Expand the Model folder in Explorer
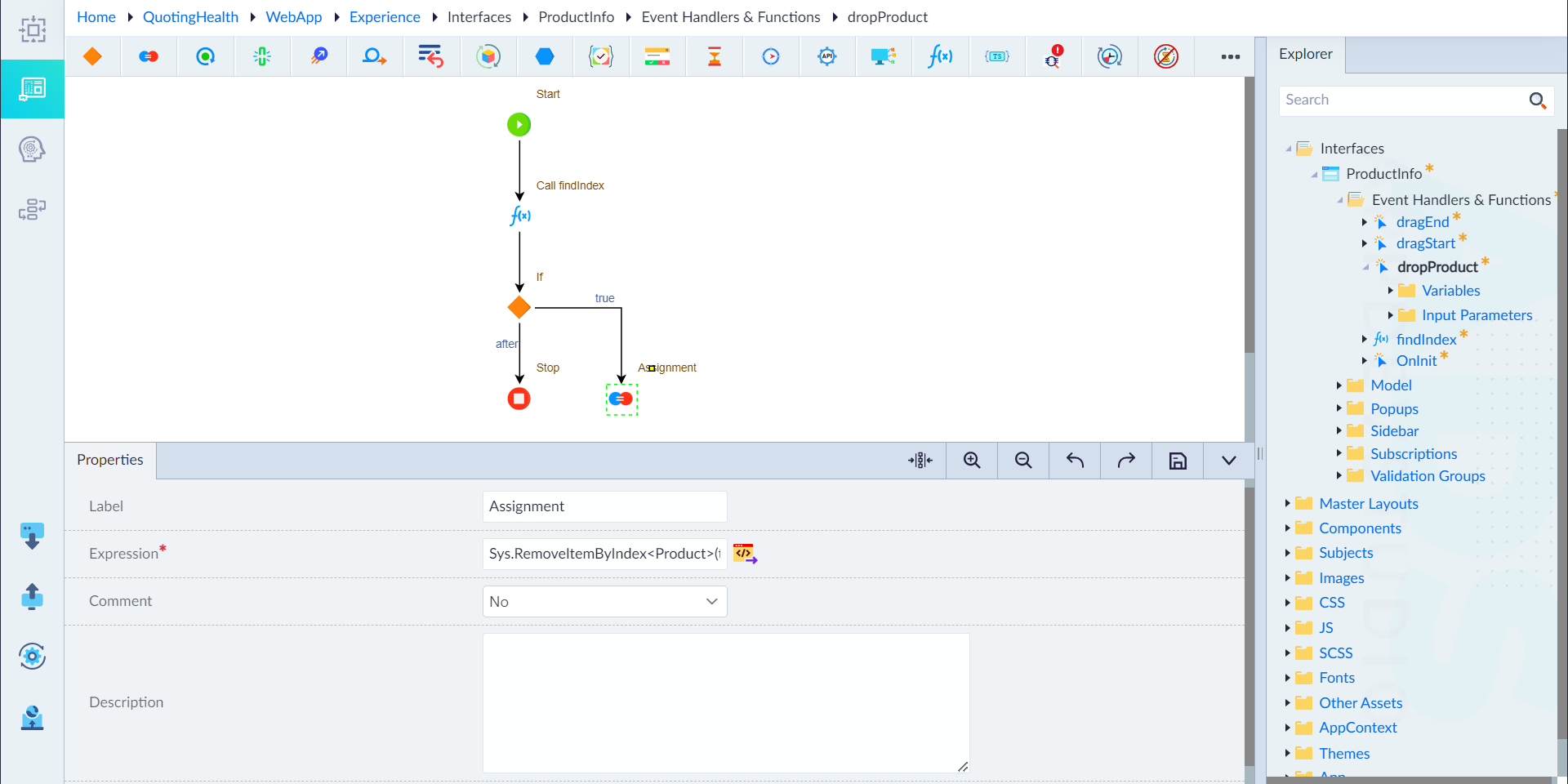Image resolution: width=1568 pixels, height=784 pixels. (x=1339, y=385)
